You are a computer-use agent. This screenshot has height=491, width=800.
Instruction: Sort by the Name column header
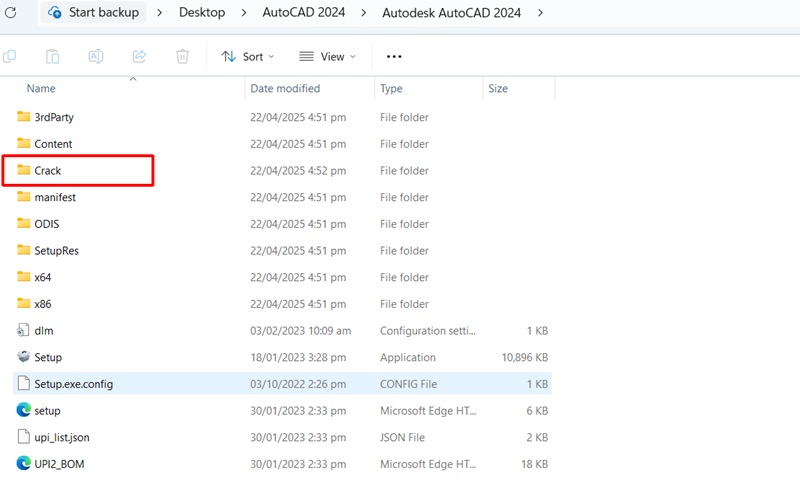(x=41, y=88)
